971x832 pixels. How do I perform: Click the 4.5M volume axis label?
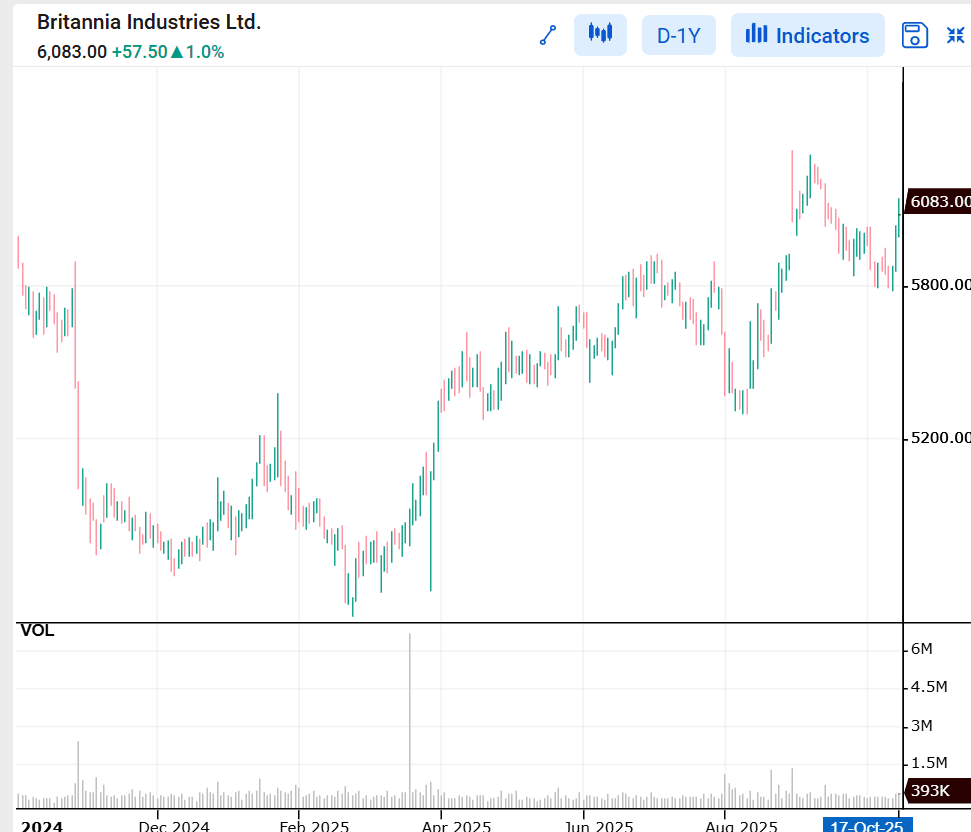click(929, 687)
